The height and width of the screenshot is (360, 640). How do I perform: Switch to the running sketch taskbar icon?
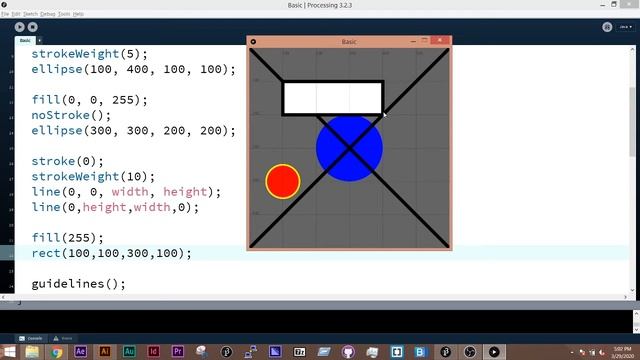point(494,352)
